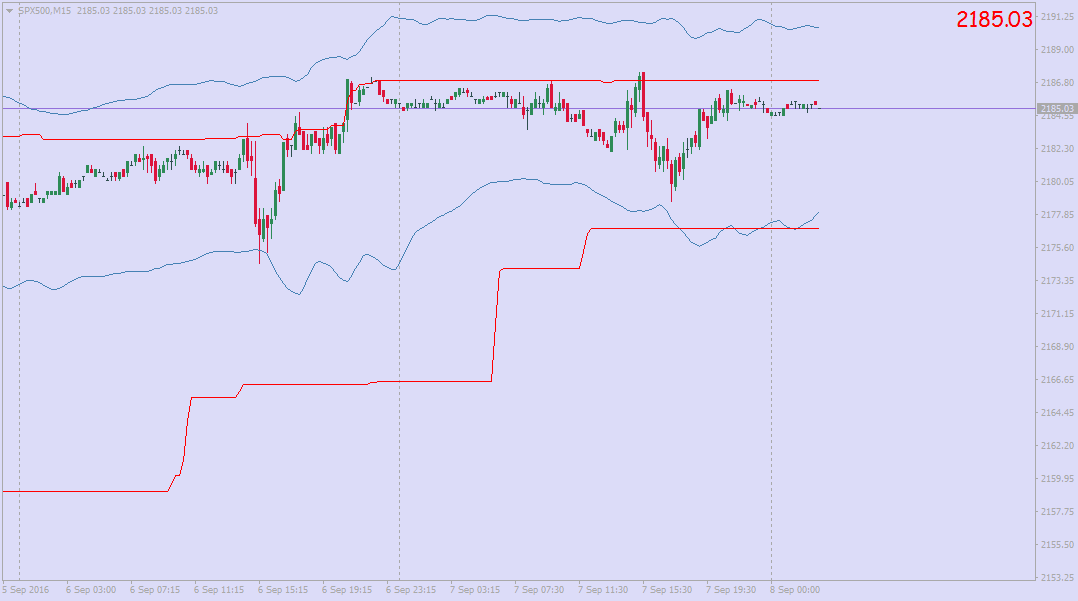The width and height of the screenshot is (1078, 601).
Task: Click the 2171.15 price axis label
Action: [1057, 314]
